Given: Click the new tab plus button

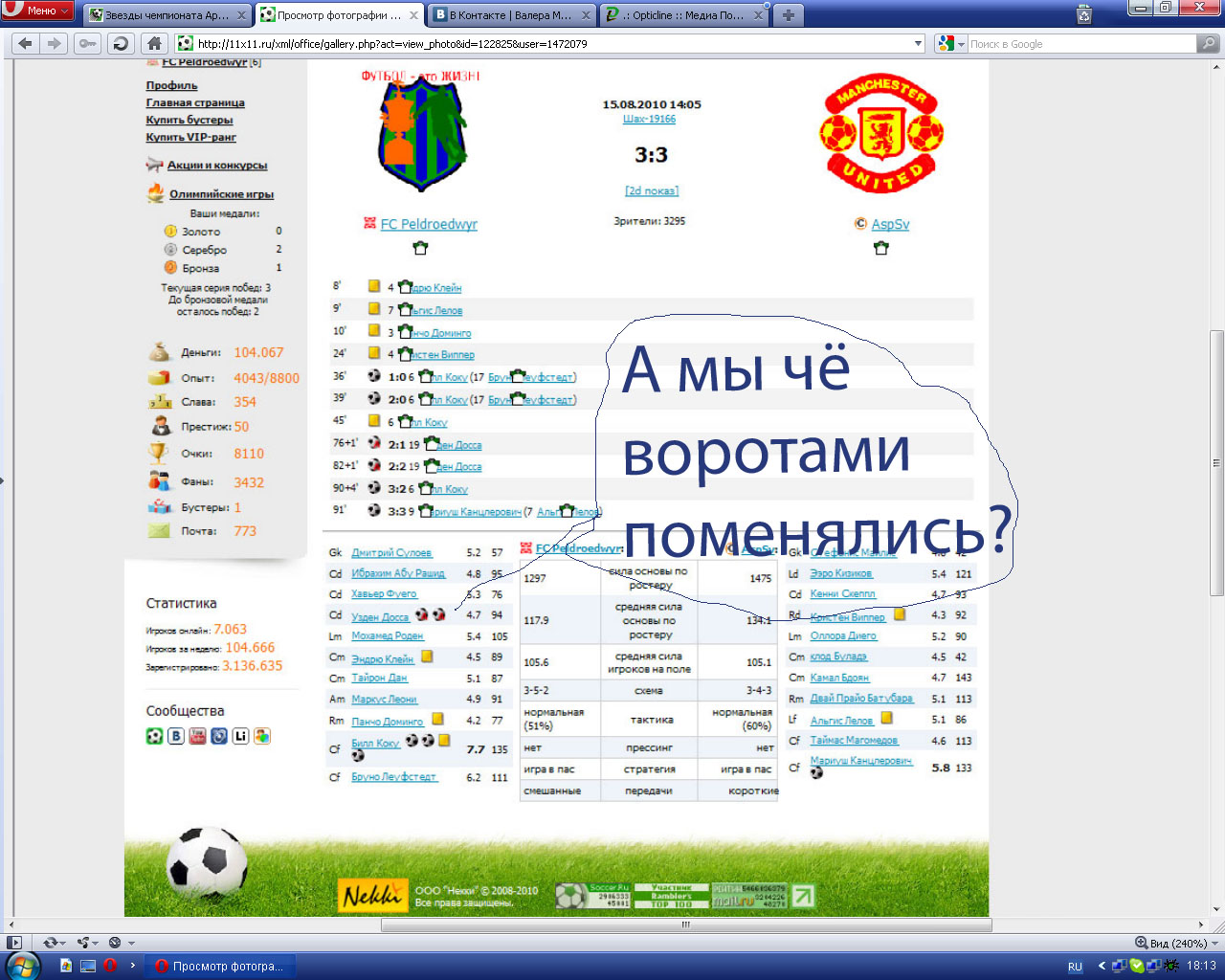Looking at the screenshot, I should (x=788, y=15).
